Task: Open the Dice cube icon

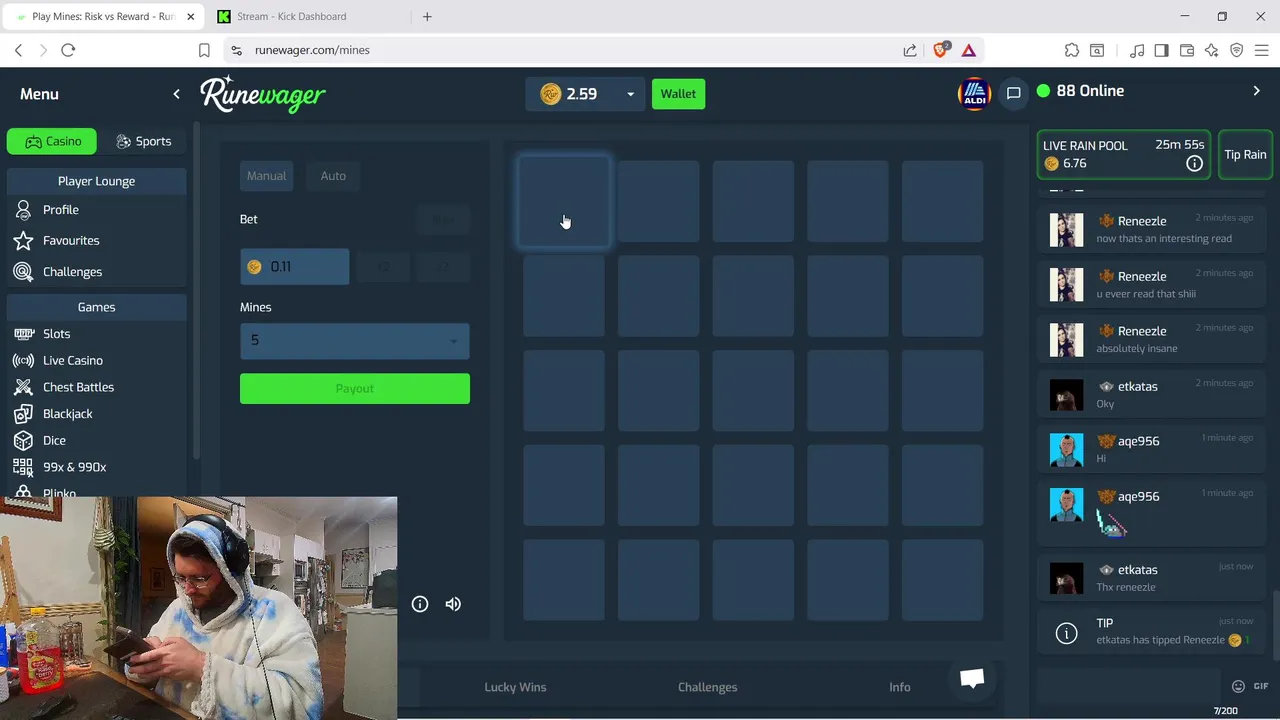Action: (23, 441)
